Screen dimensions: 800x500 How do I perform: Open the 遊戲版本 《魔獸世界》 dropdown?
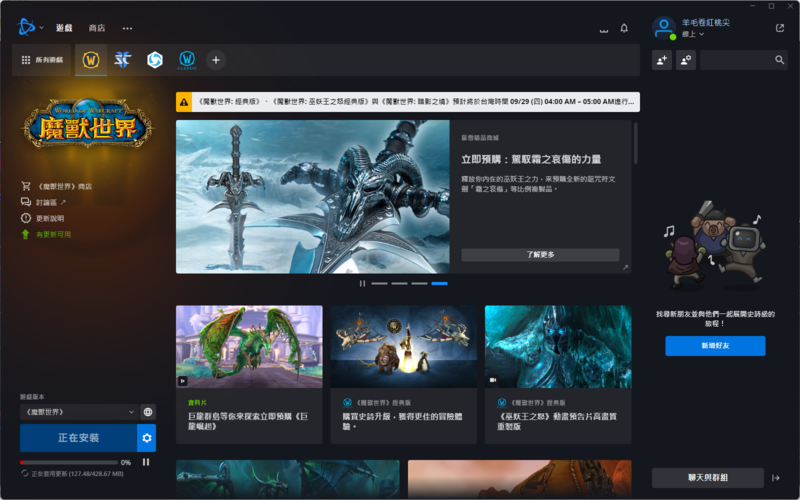(79, 412)
